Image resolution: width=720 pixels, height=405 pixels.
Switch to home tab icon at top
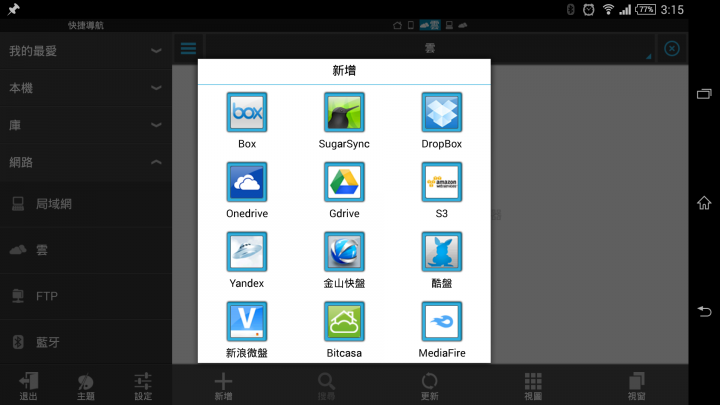tap(398, 25)
